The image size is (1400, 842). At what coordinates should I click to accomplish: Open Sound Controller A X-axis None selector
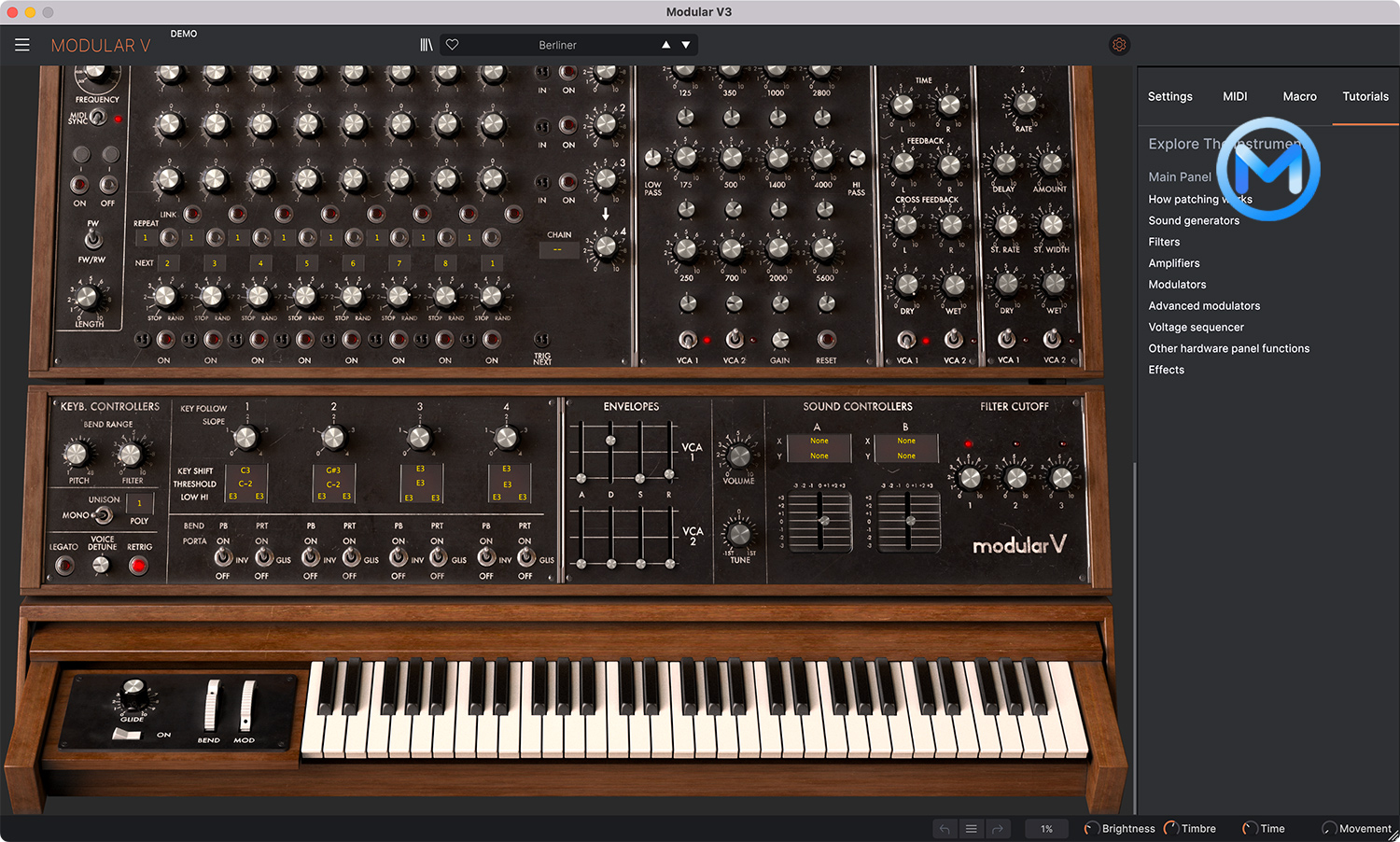[x=819, y=441]
